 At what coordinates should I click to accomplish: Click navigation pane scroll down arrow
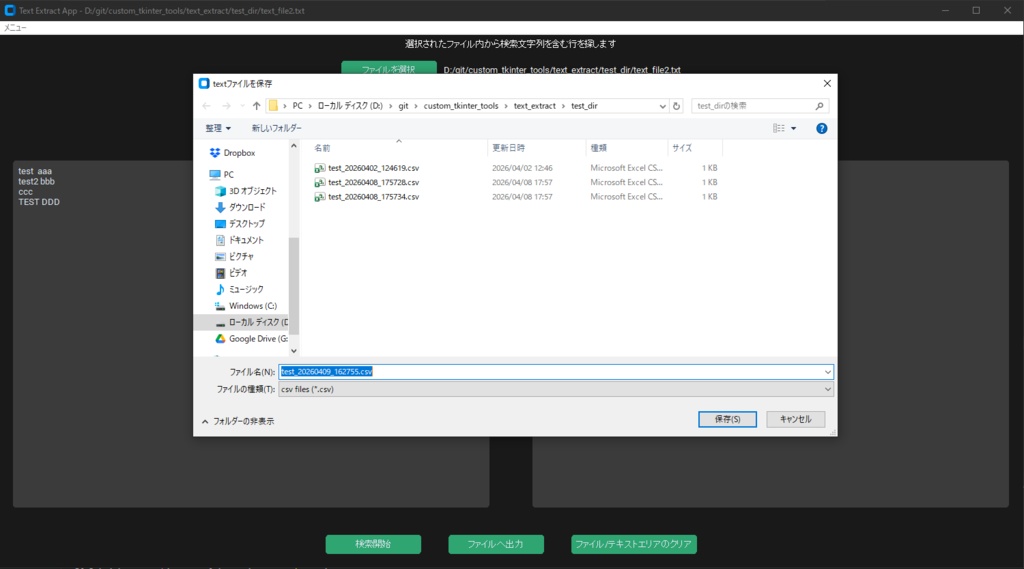pos(294,351)
